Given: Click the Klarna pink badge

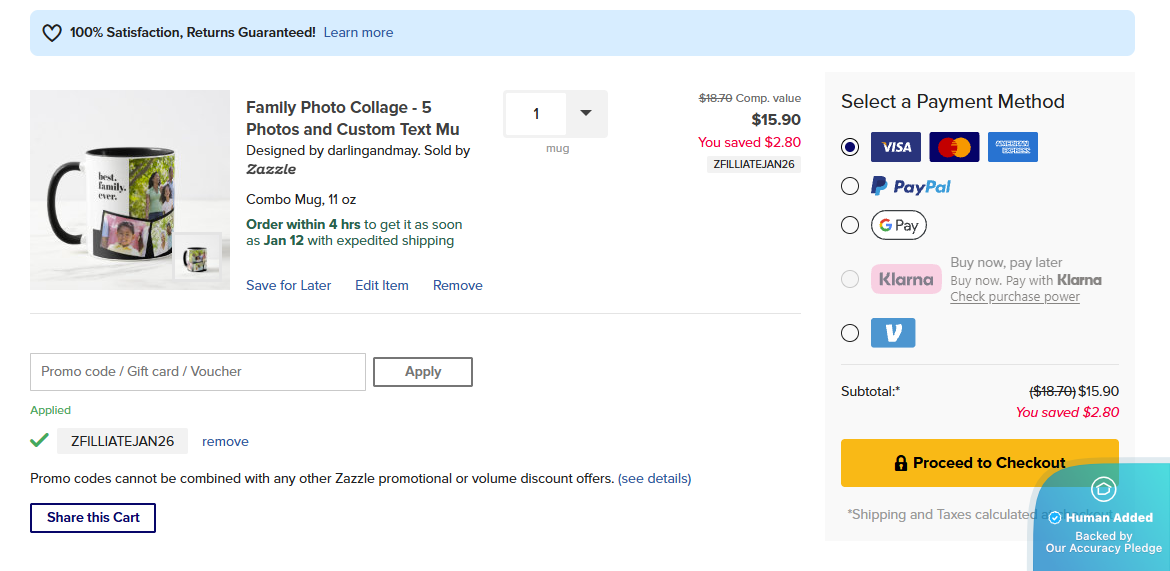Looking at the screenshot, I should [906, 279].
